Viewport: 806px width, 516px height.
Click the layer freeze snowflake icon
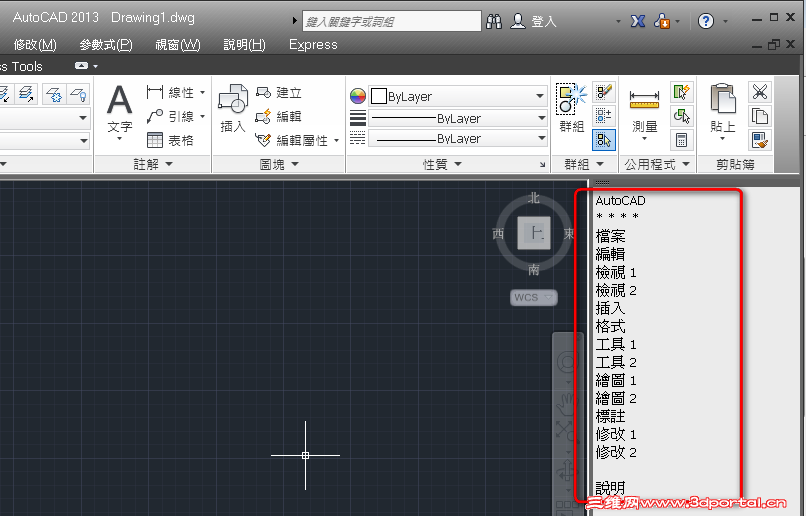click(53, 94)
